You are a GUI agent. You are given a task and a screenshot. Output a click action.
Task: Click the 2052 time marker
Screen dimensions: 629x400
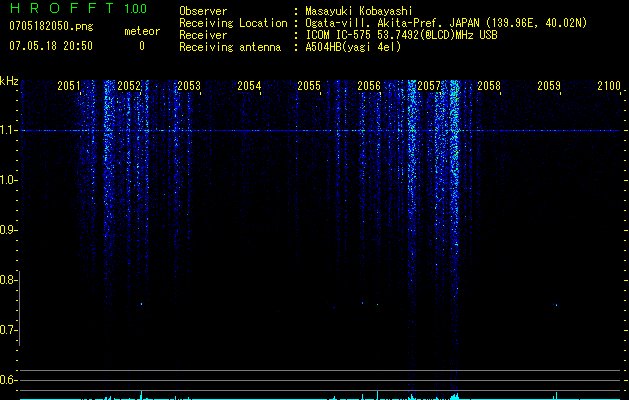pyautogui.click(x=129, y=86)
